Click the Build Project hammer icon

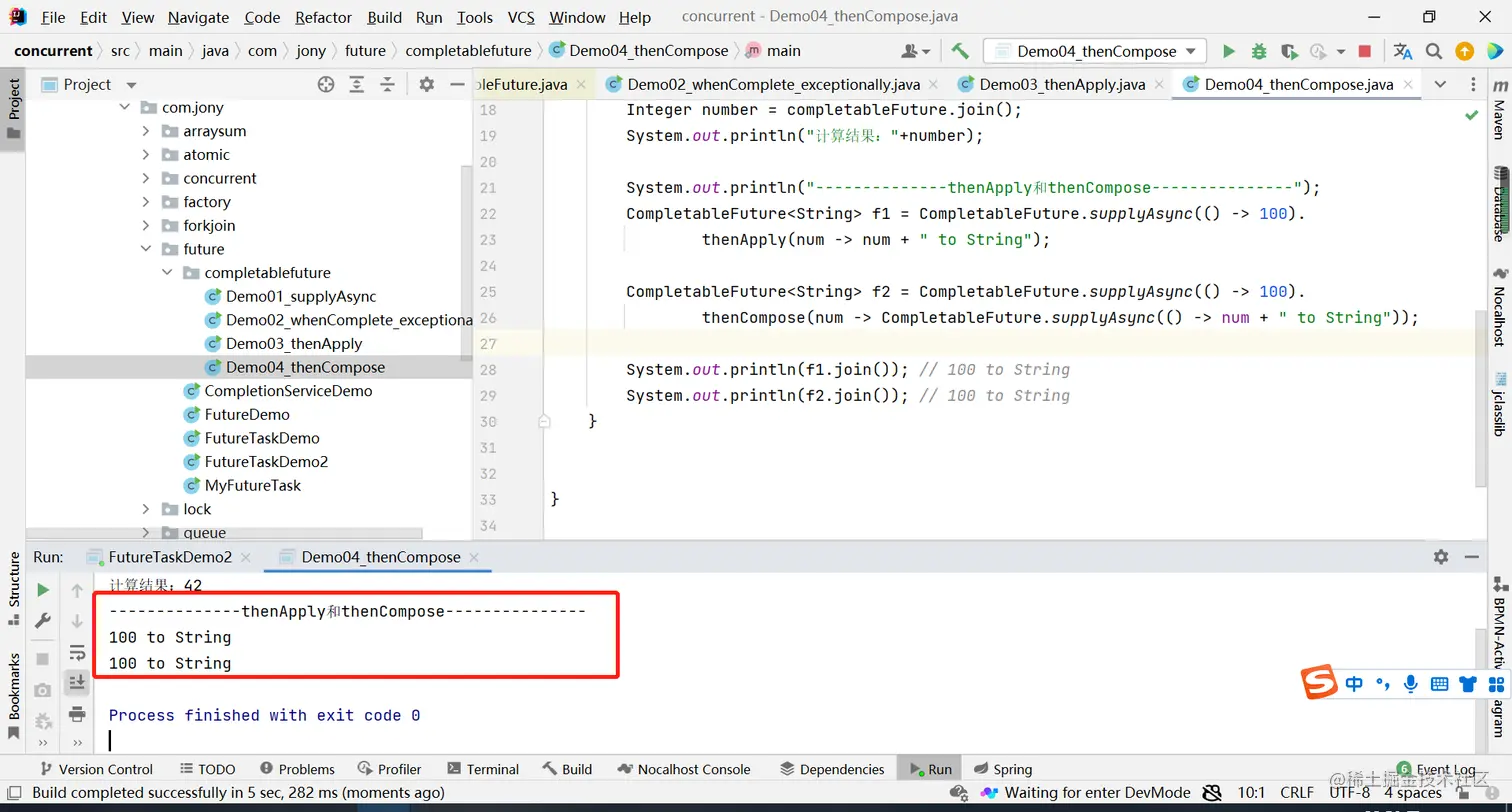pos(960,51)
